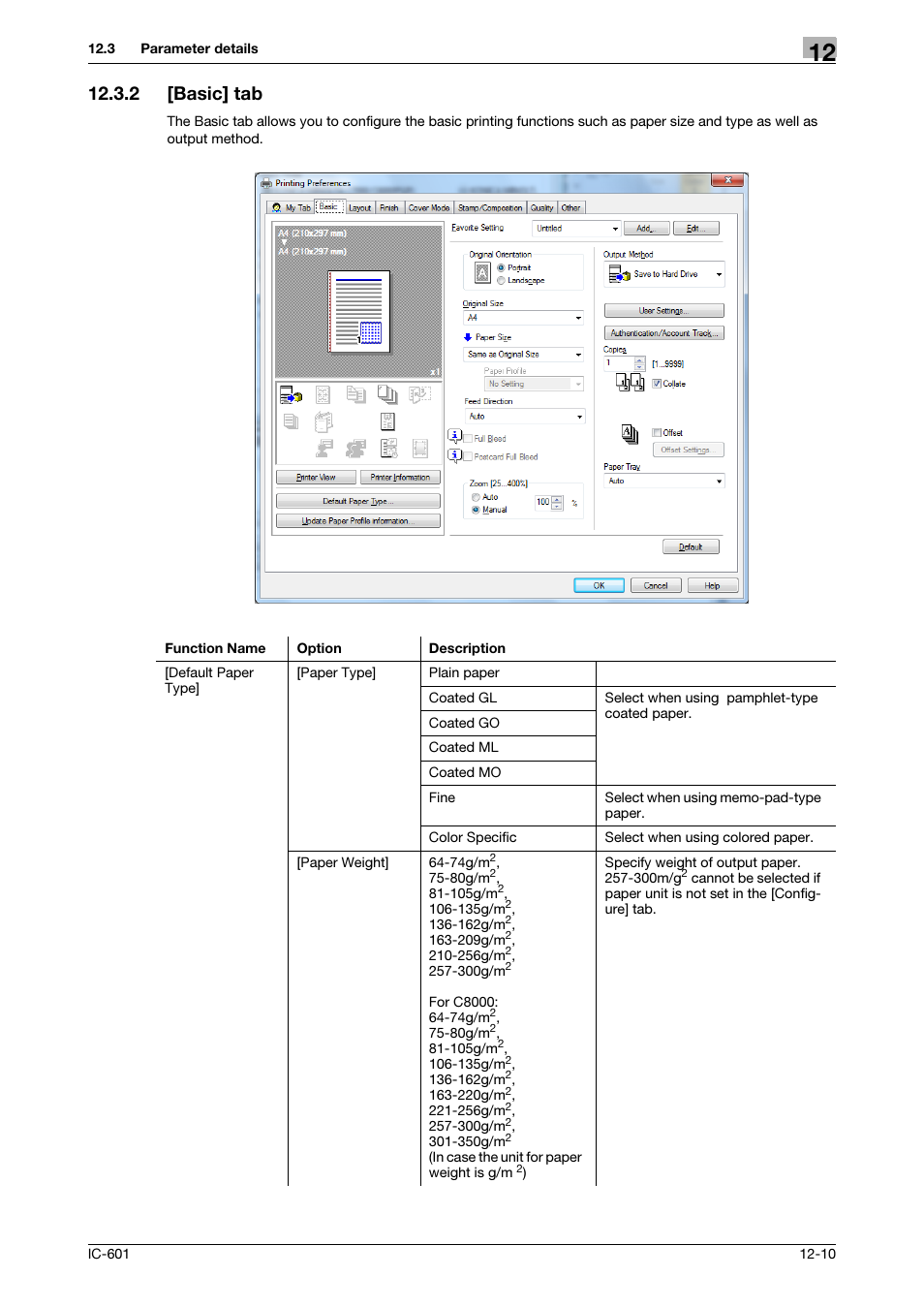
Task: Toggle the Full Bleed checkbox
Action: [x=468, y=438]
